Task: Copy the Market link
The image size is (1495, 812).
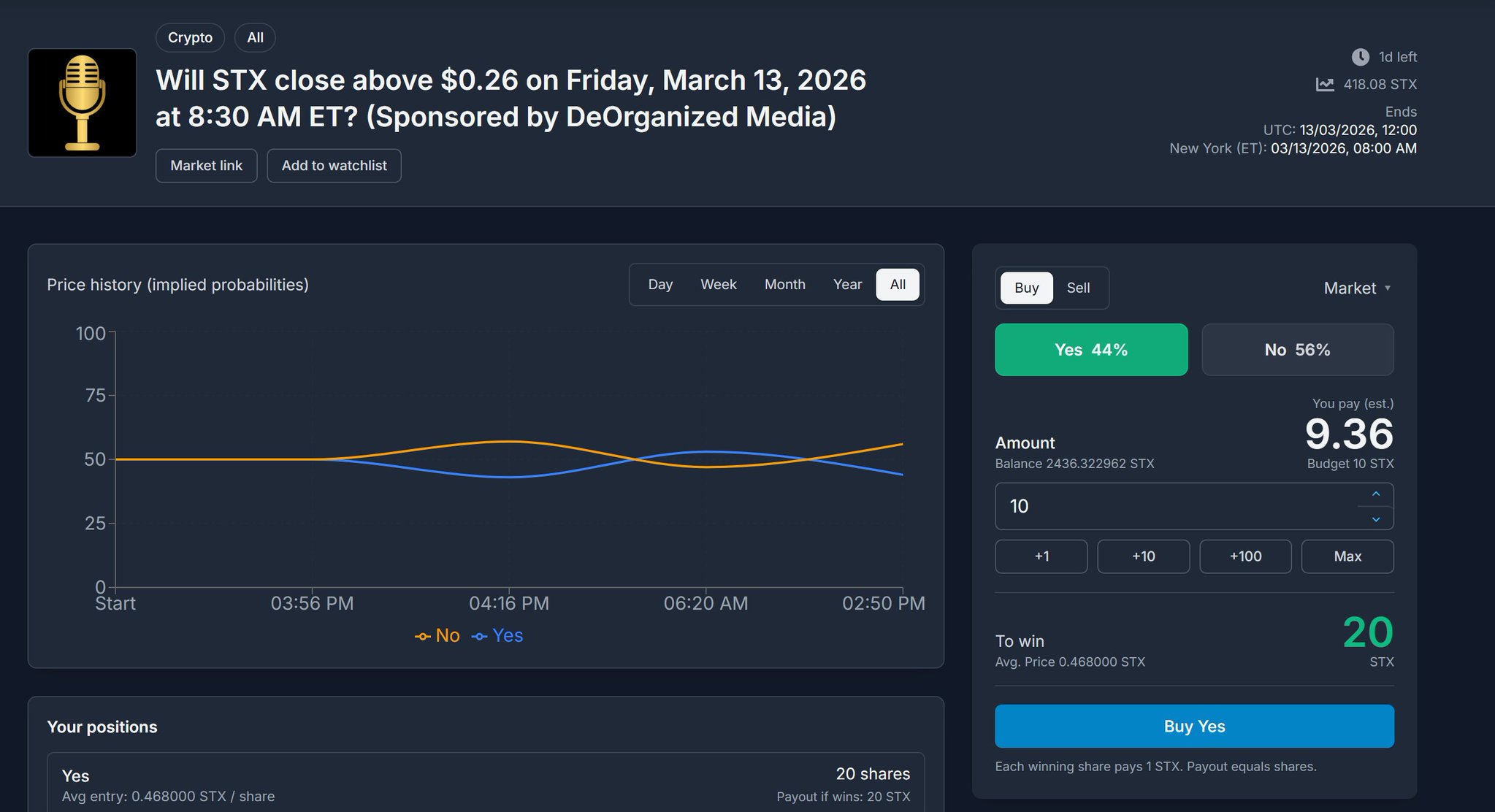Action: pos(206,166)
